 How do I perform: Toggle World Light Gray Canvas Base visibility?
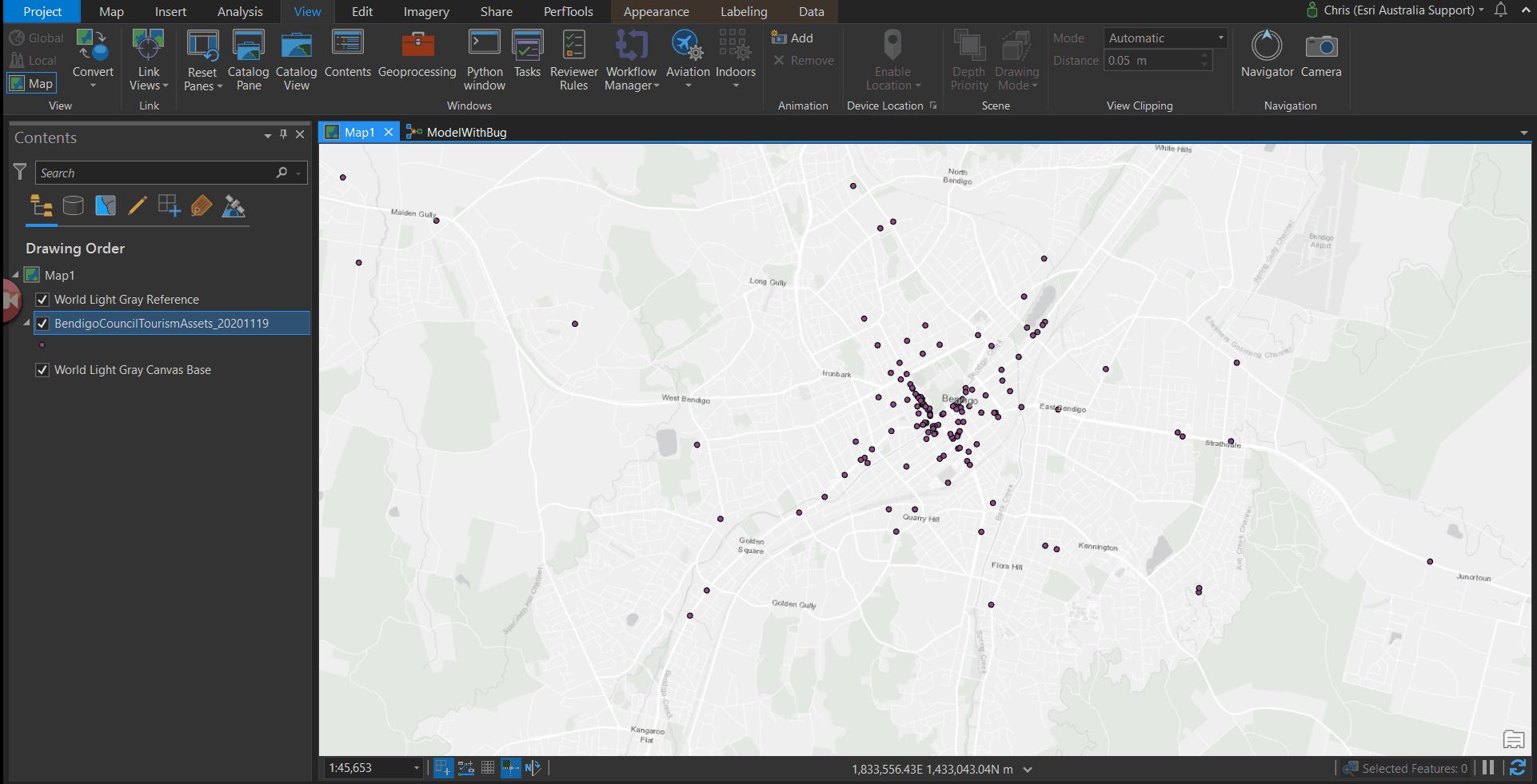pyautogui.click(x=42, y=369)
